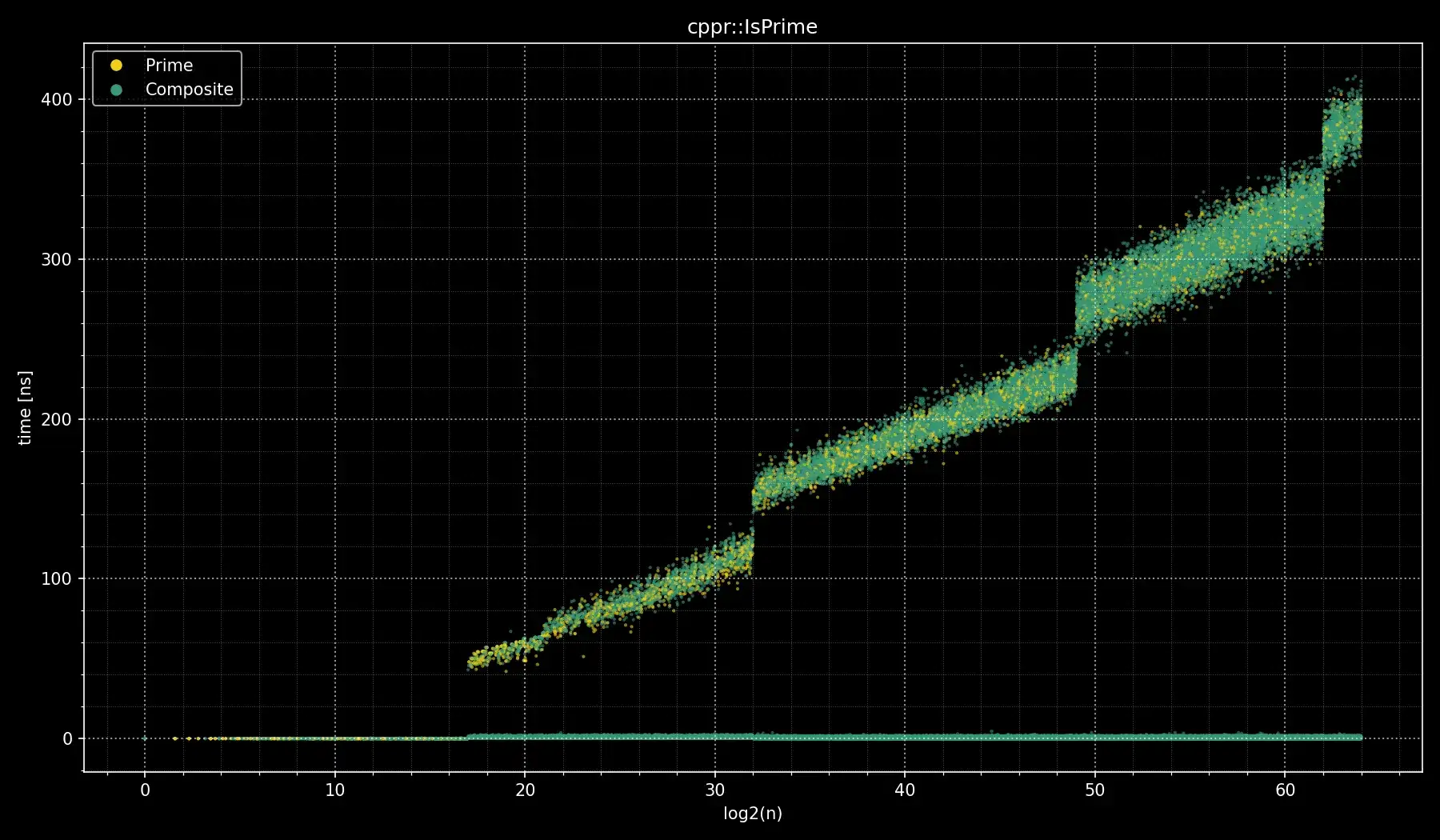Click the y-axis tick label 0
The image size is (1440, 840).
click(x=67, y=739)
